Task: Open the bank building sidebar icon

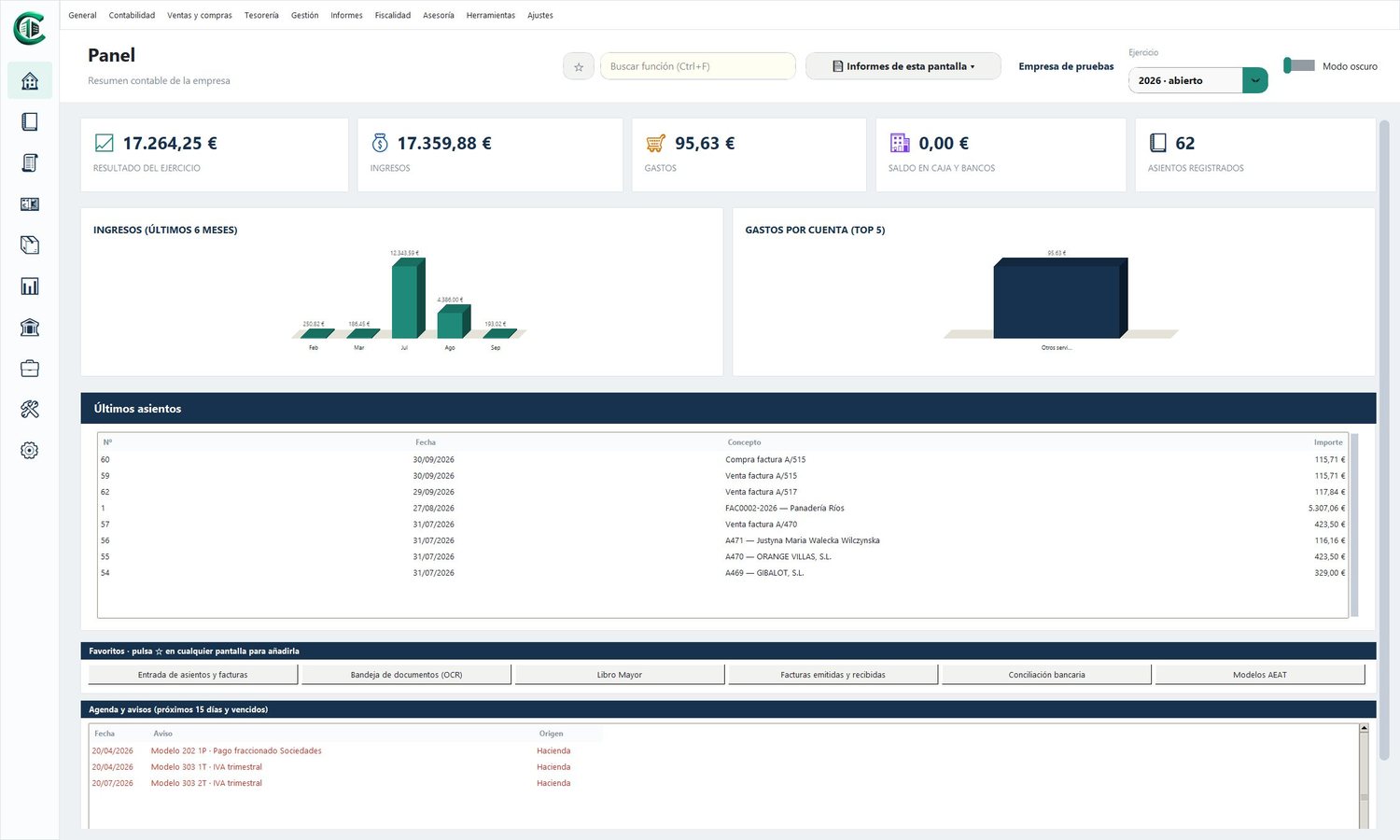Action: tap(30, 328)
